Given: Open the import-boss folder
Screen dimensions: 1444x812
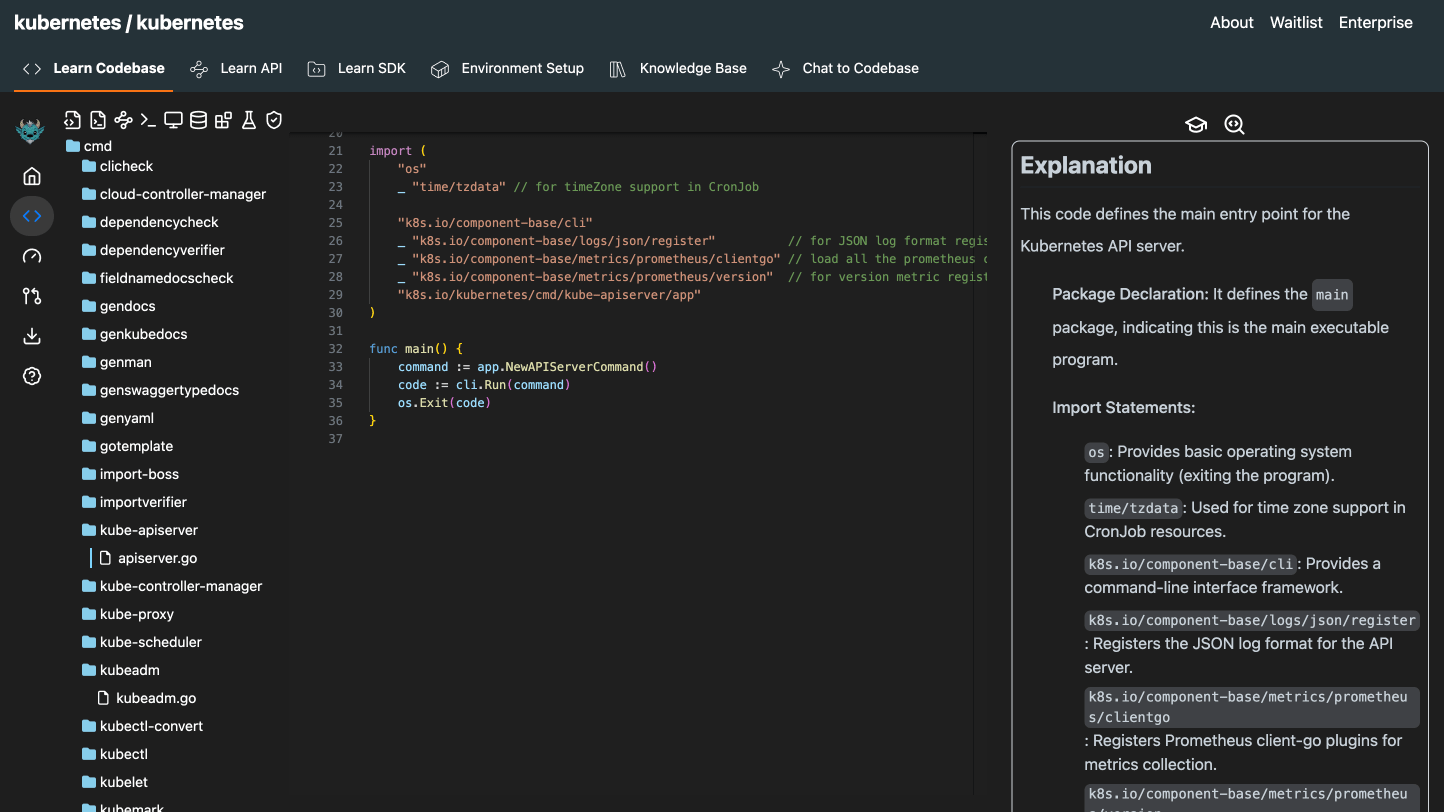Looking at the screenshot, I should 130,474.
